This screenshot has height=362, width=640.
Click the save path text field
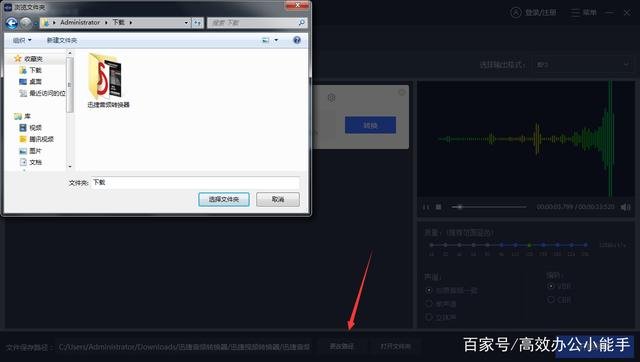click(x=183, y=347)
